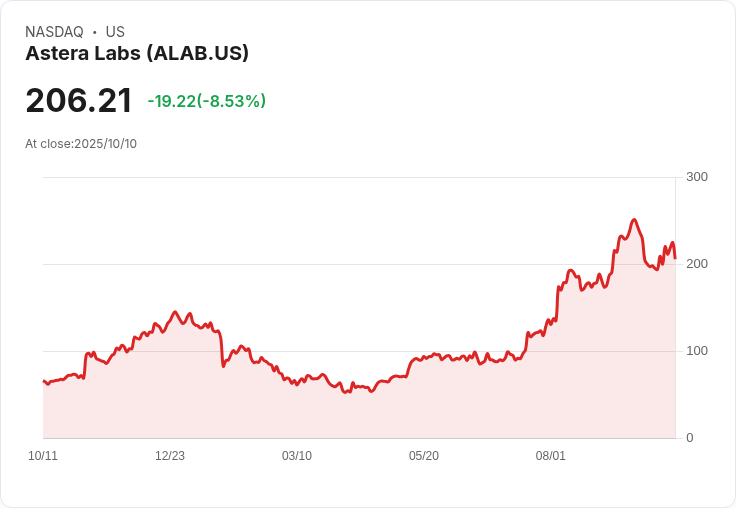This screenshot has width=736, height=508.
Task: Select the 100 y-axis price label
Action: click(697, 351)
